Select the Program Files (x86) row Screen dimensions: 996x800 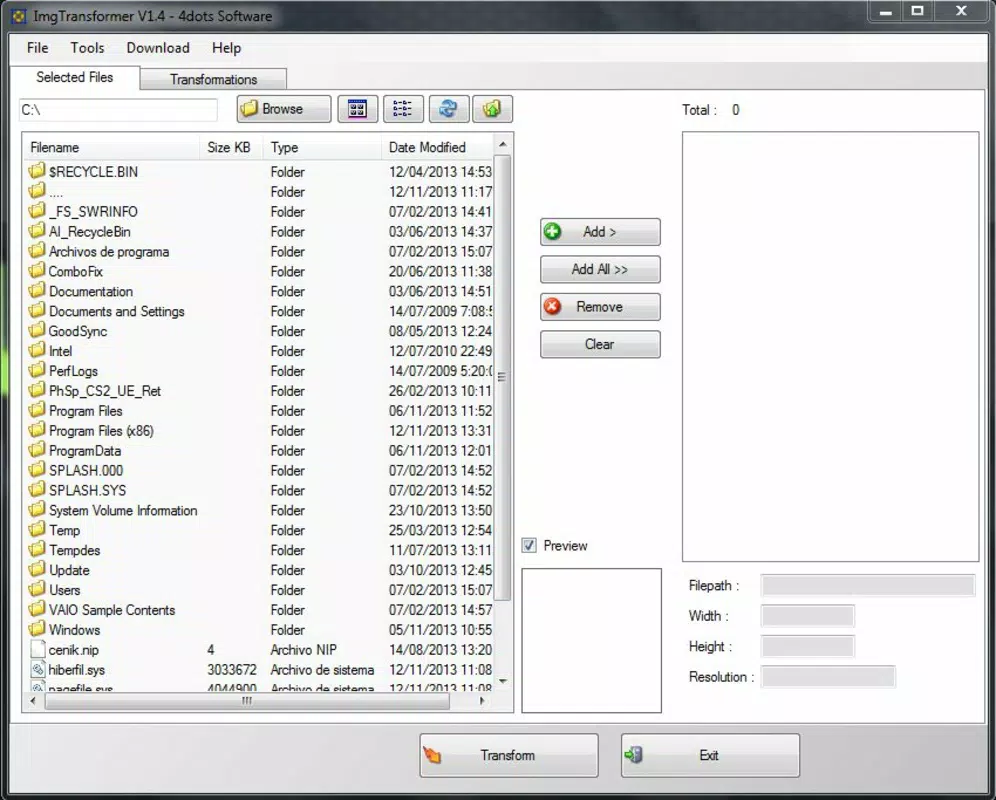pos(259,431)
